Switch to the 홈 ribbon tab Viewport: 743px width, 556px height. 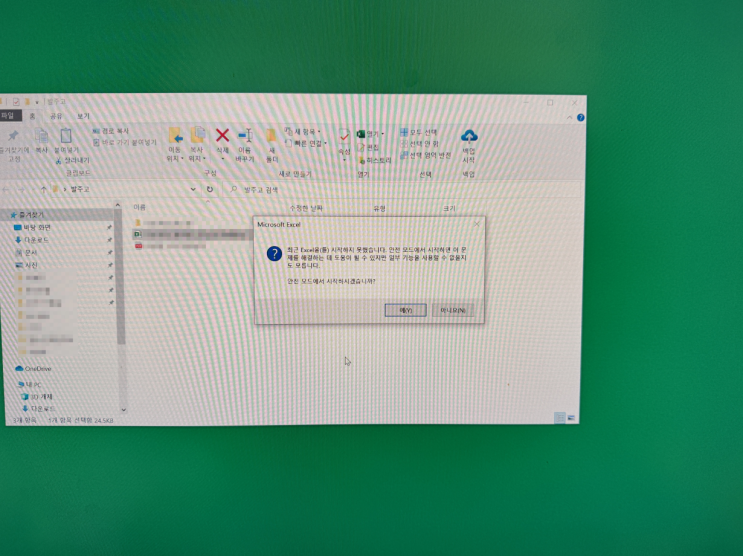(32, 116)
